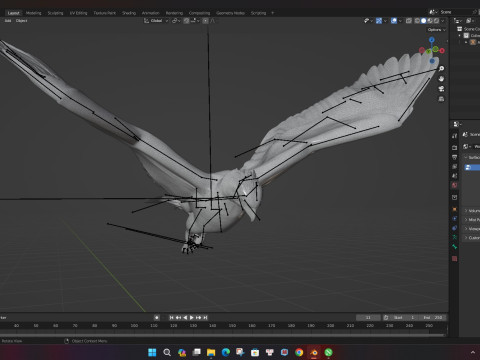Toggle snapping magnet in viewport header
The width and height of the screenshot is (480, 360).
coord(186,21)
